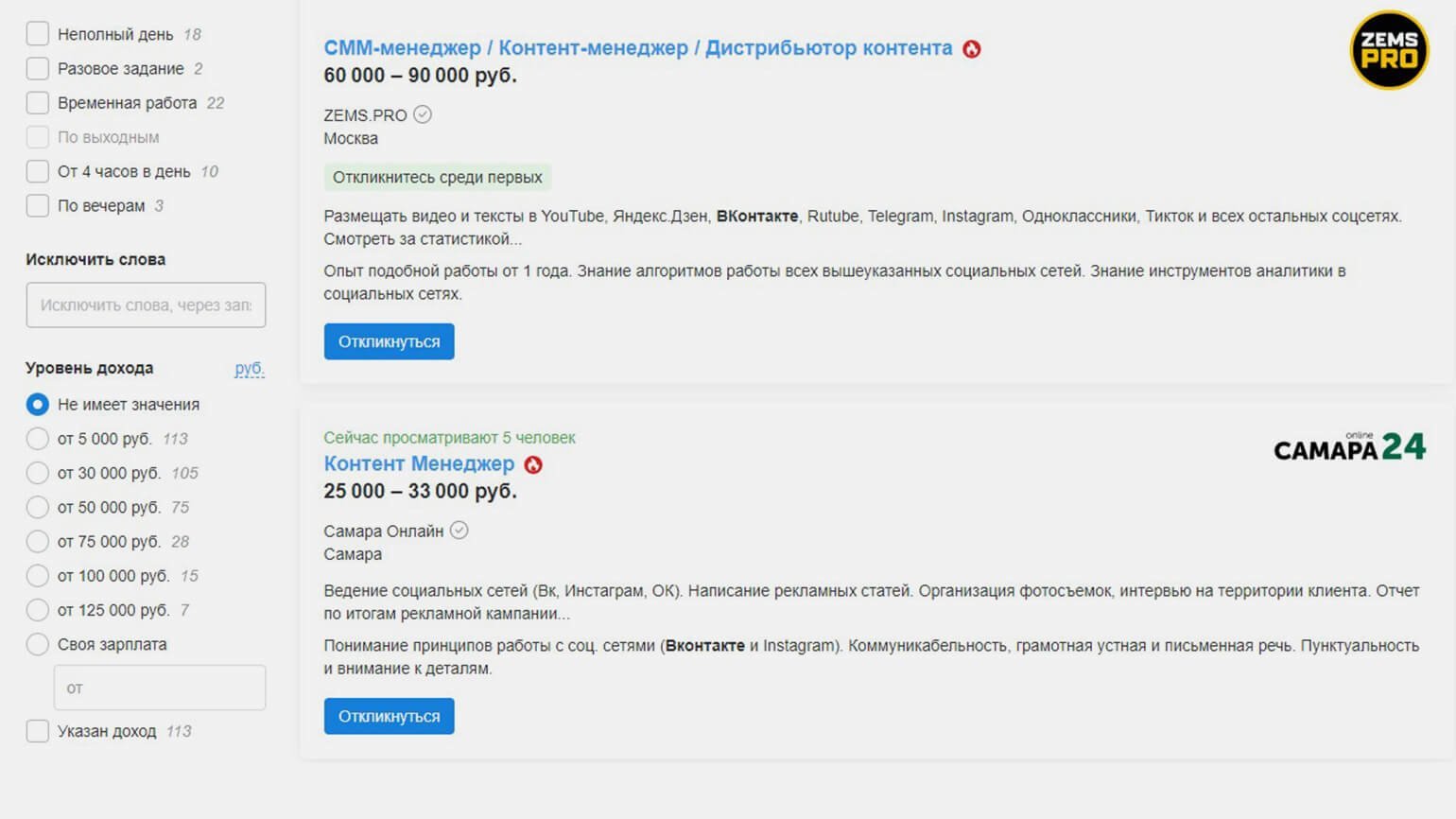Image resolution: width=1456 pixels, height=819 pixels.
Task: Choose the Своя зарплата radio option
Action: [38, 645]
